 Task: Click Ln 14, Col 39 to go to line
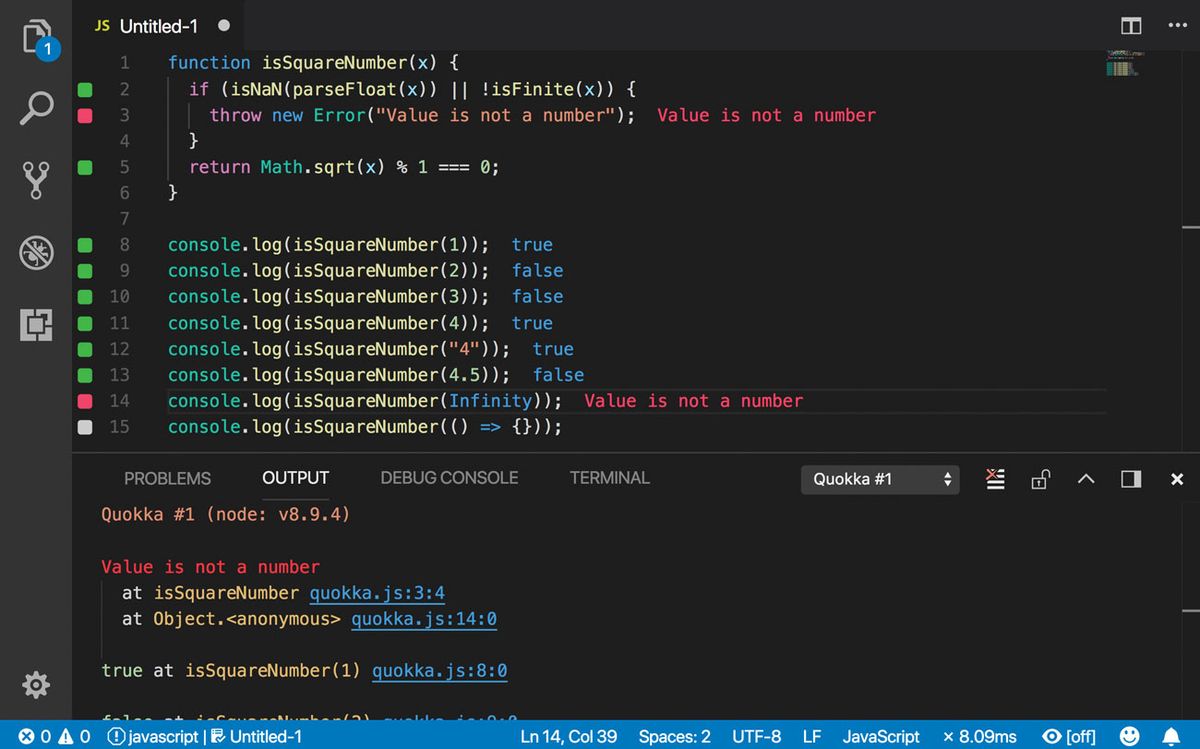pyautogui.click(x=569, y=736)
